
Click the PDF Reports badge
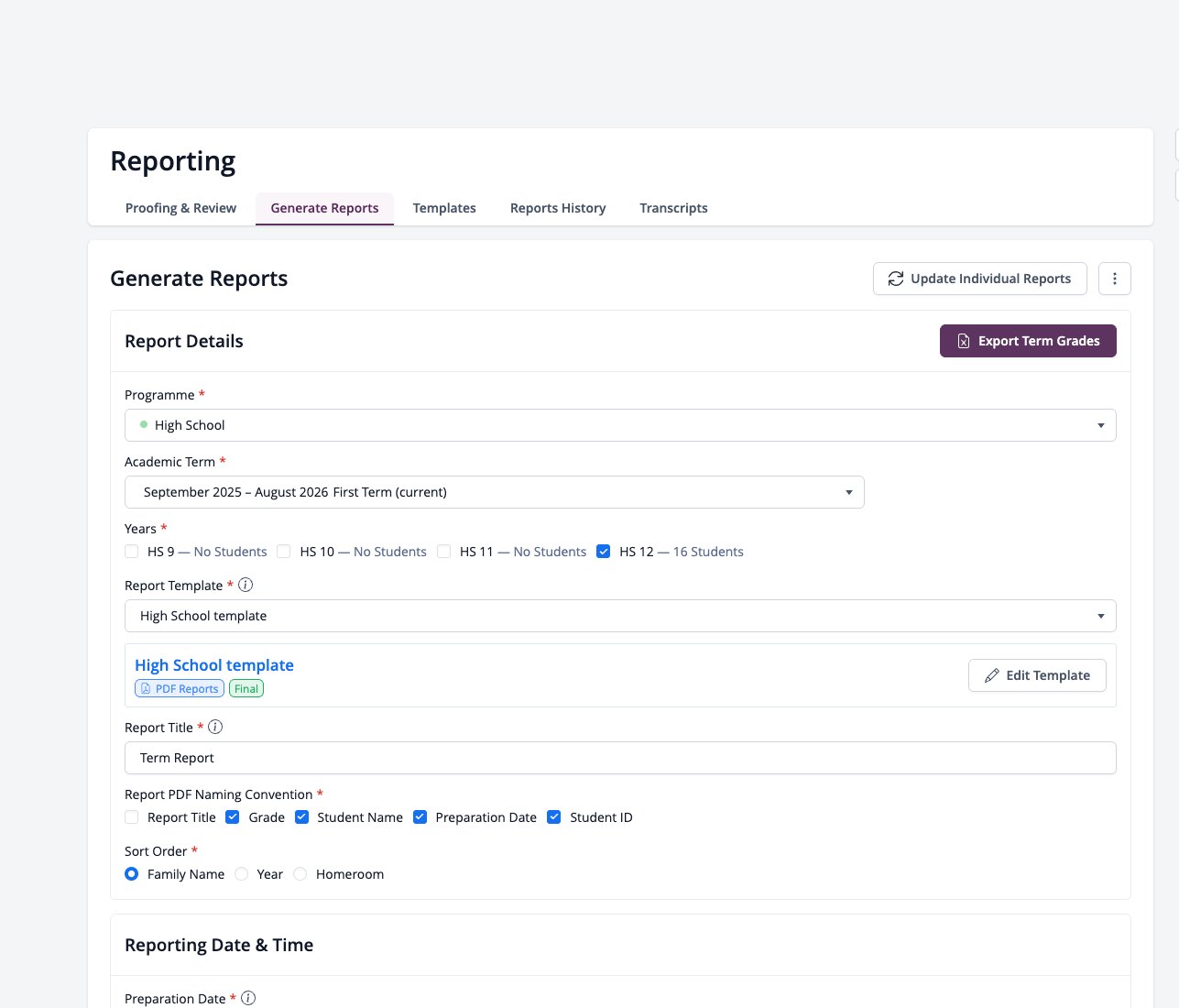coord(180,688)
